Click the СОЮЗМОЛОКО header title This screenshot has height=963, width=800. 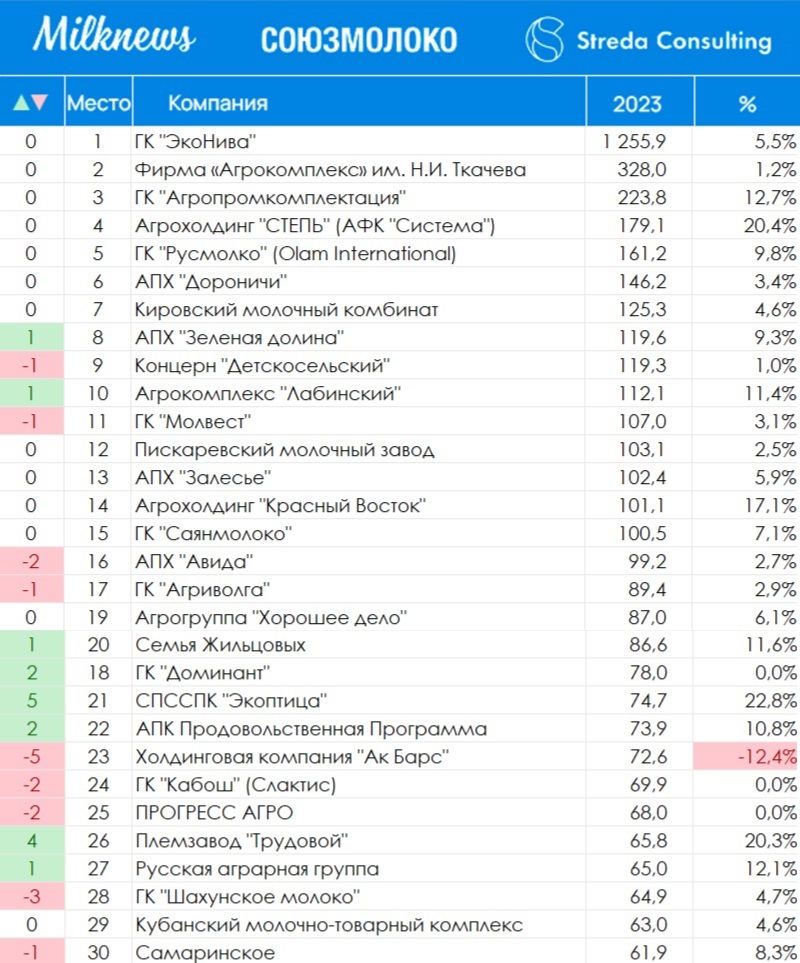click(x=359, y=40)
